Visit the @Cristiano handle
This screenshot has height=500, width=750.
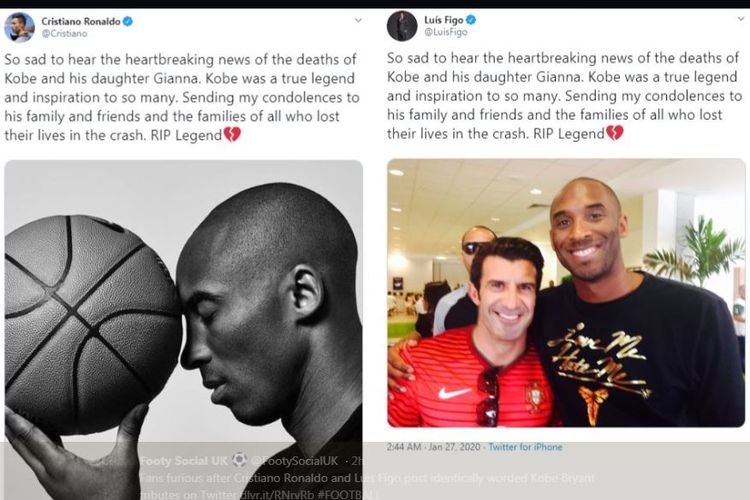point(64,33)
